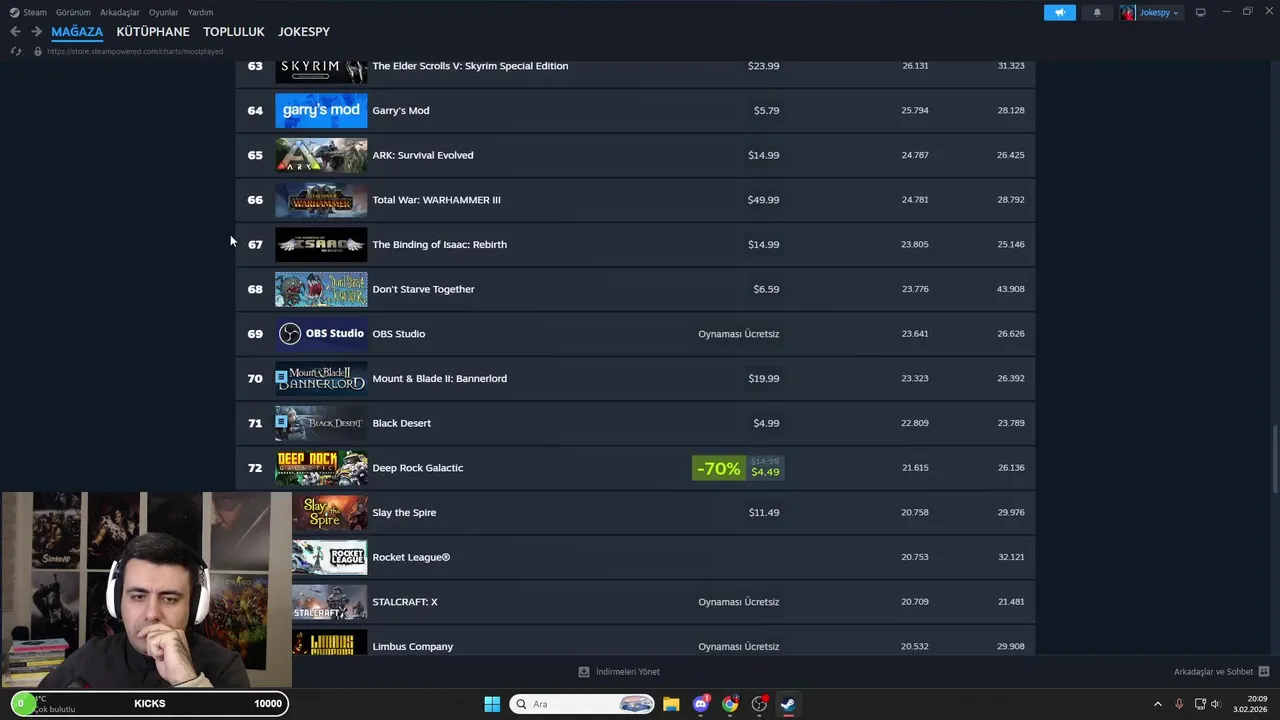The height and width of the screenshot is (720, 1280).
Task: Click the taskbar Ara search box
Action: tap(583, 704)
